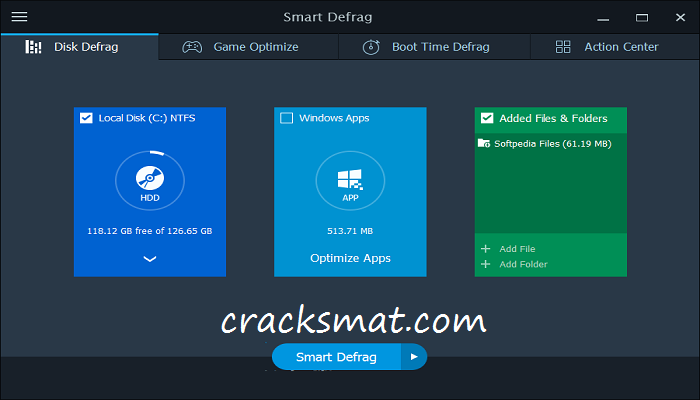Viewport: 700px width, 400px height.
Task: Click the Windows Apps card title
Action: pos(334,118)
